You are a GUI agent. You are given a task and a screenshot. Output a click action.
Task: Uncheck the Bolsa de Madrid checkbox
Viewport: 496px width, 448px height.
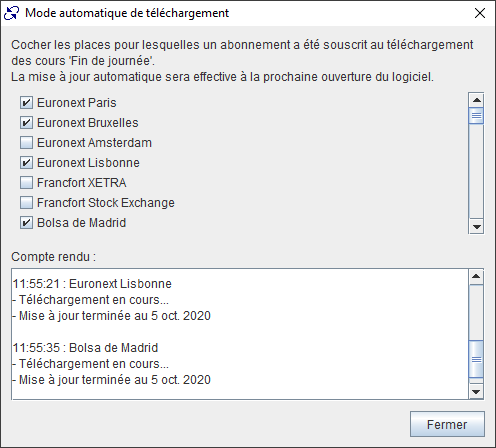[x=26, y=223]
